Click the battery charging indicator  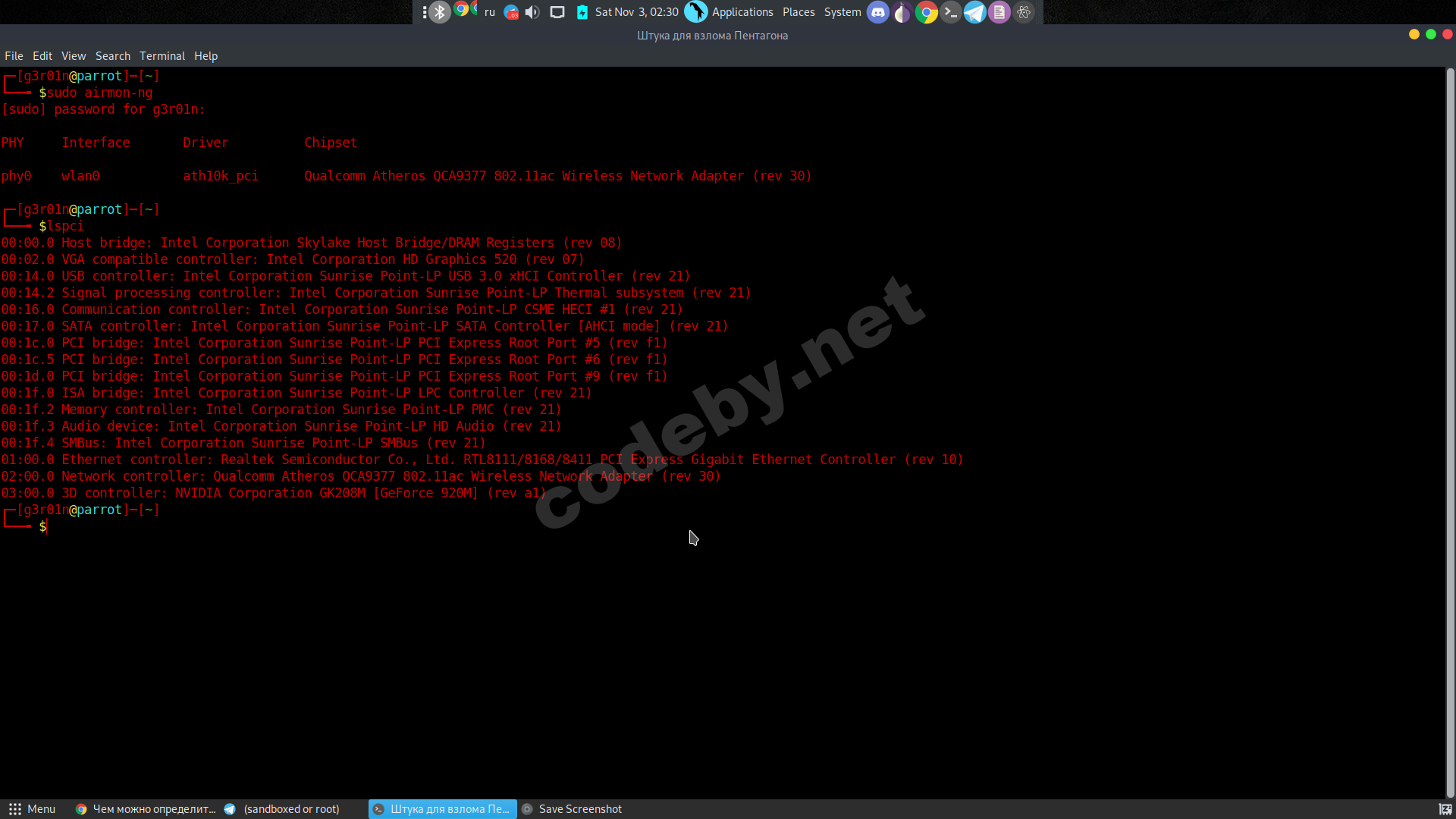(x=582, y=12)
